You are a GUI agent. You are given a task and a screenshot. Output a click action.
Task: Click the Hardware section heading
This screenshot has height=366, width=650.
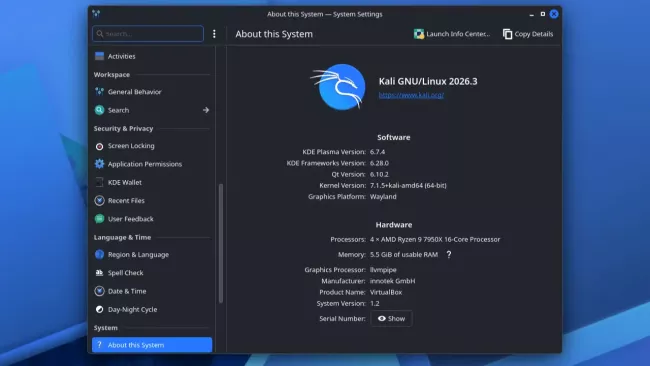393,225
